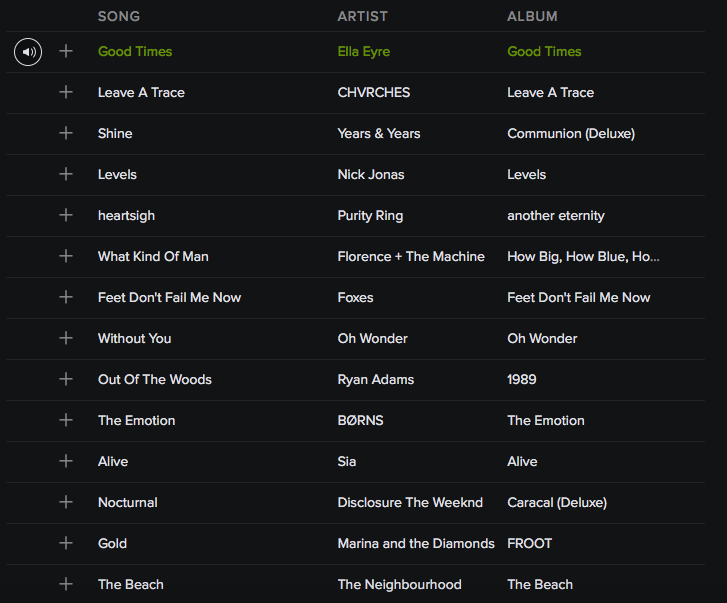This screenshot has width=727, height=603.
Task: Save heartsigh using its plus icon
Action: click(x=66, y=215)
